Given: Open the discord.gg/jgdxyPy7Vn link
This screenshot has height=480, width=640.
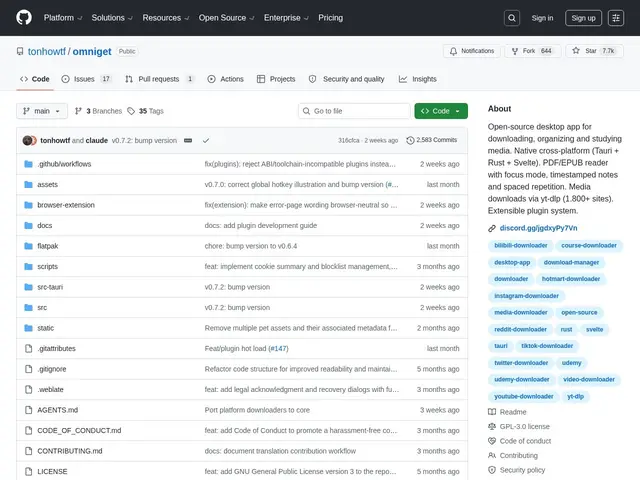Looking at the screenshot, I should 538,228.
